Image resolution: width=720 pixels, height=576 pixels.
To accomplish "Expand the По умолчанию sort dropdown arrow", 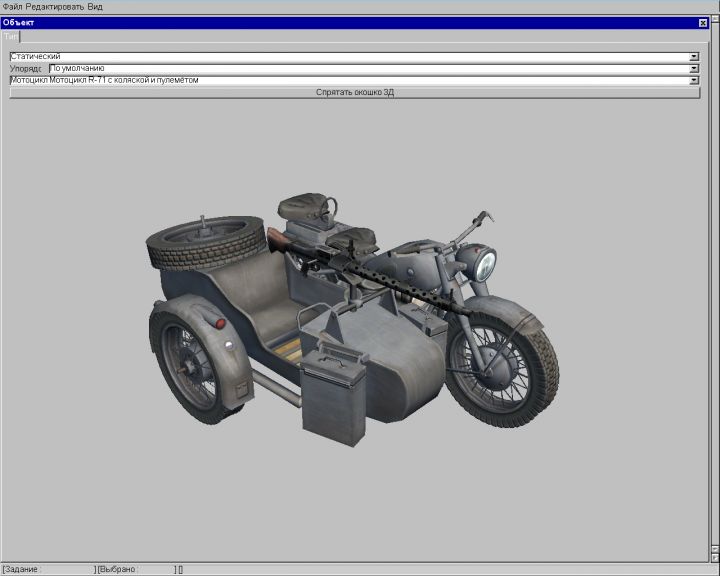I will point(694,69).
